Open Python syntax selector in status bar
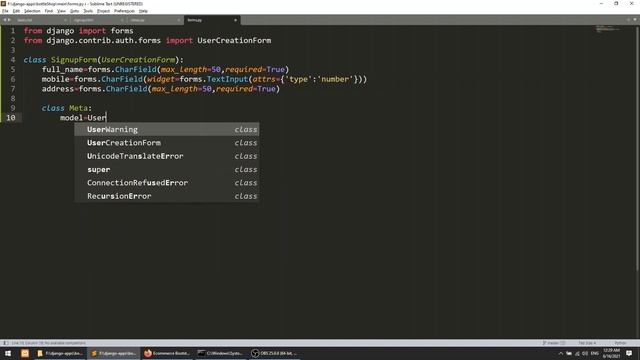The image size is (640, 360). point(620,343)
